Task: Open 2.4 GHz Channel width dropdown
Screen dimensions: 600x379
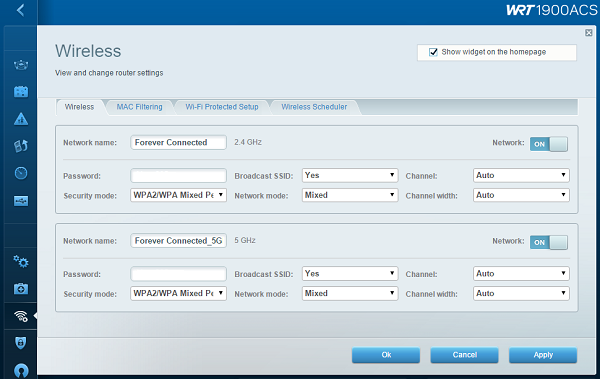Action: pyautogui.click(x=521, y=195)
